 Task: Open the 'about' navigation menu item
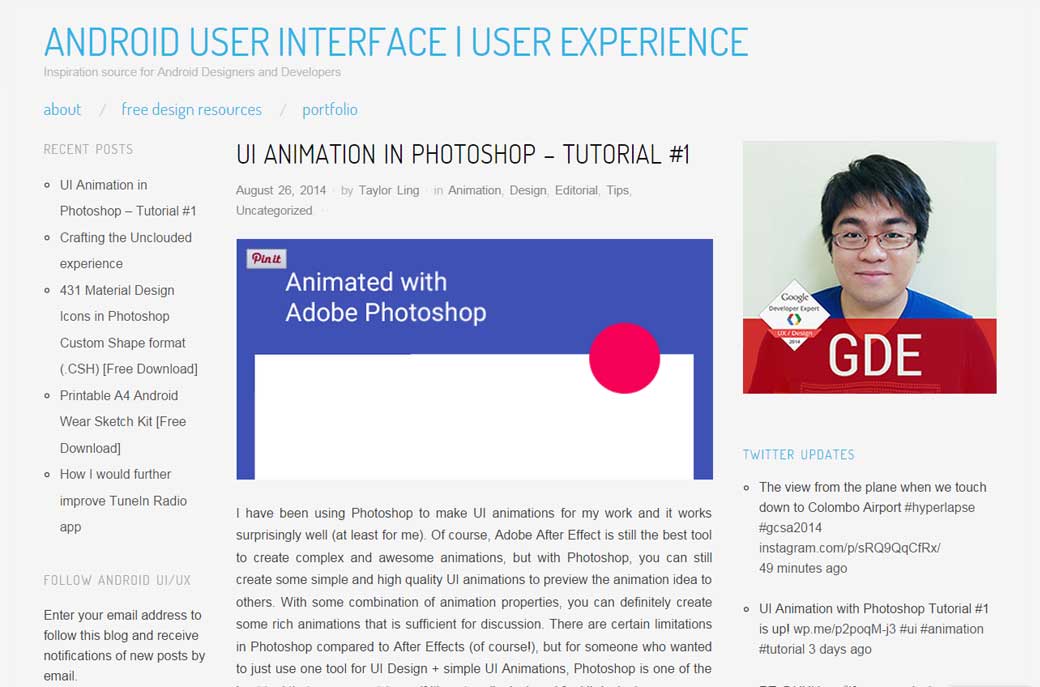point(61,109)
